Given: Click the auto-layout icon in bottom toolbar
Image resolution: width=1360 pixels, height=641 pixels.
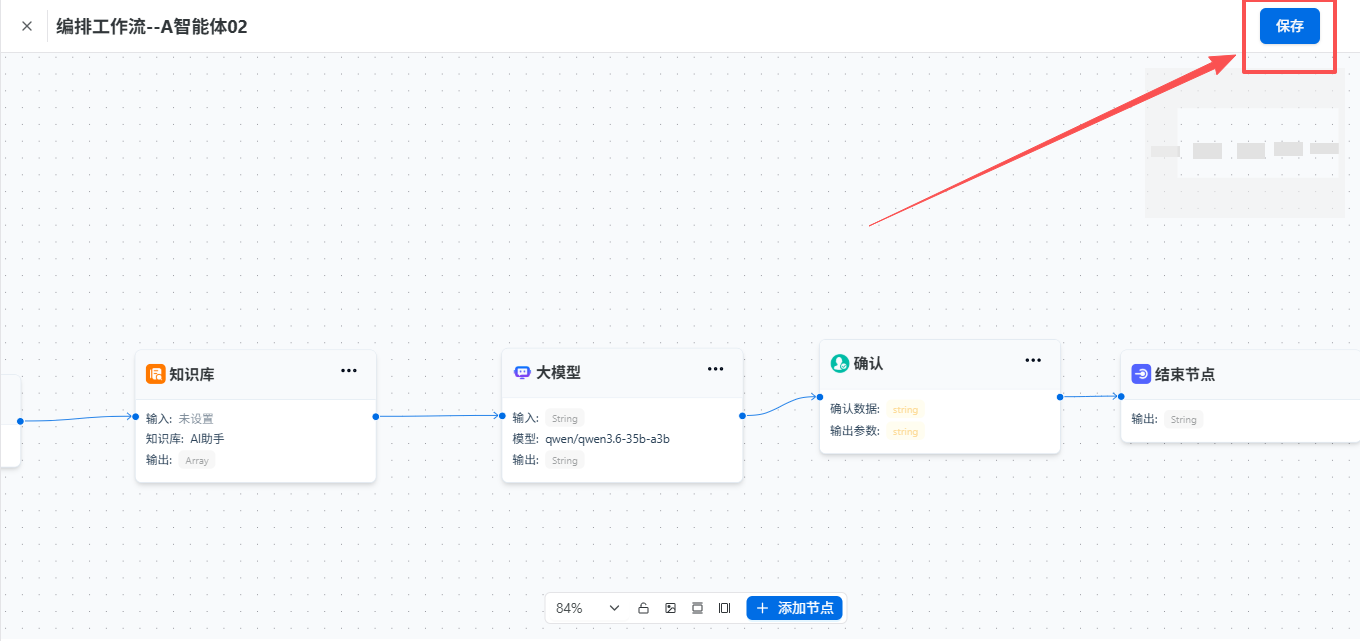Looking at the screenshot, I should pyautogui.click(x=725, y=608).
